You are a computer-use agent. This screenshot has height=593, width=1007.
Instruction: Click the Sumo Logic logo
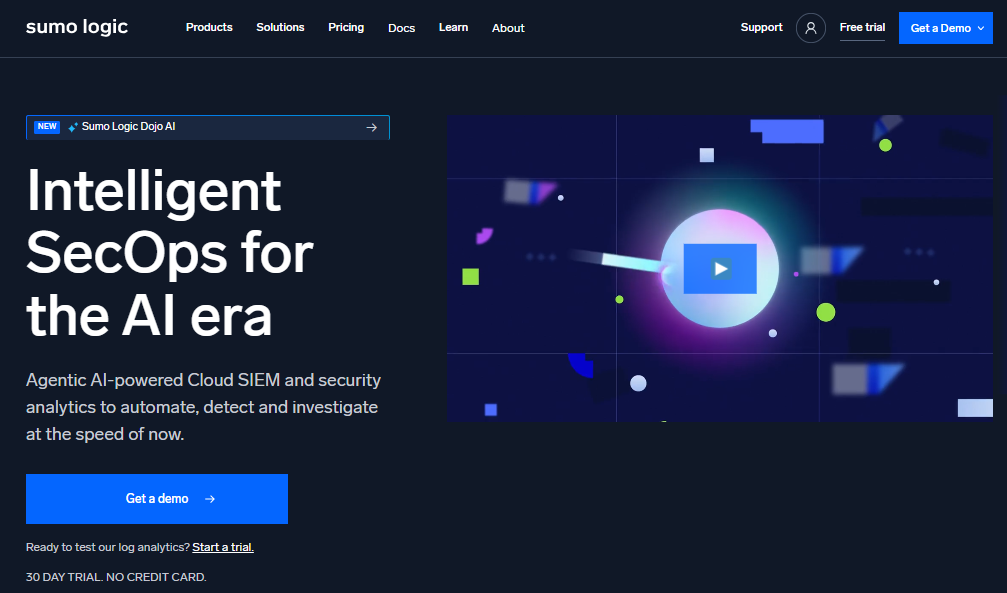tap(77, 27)
